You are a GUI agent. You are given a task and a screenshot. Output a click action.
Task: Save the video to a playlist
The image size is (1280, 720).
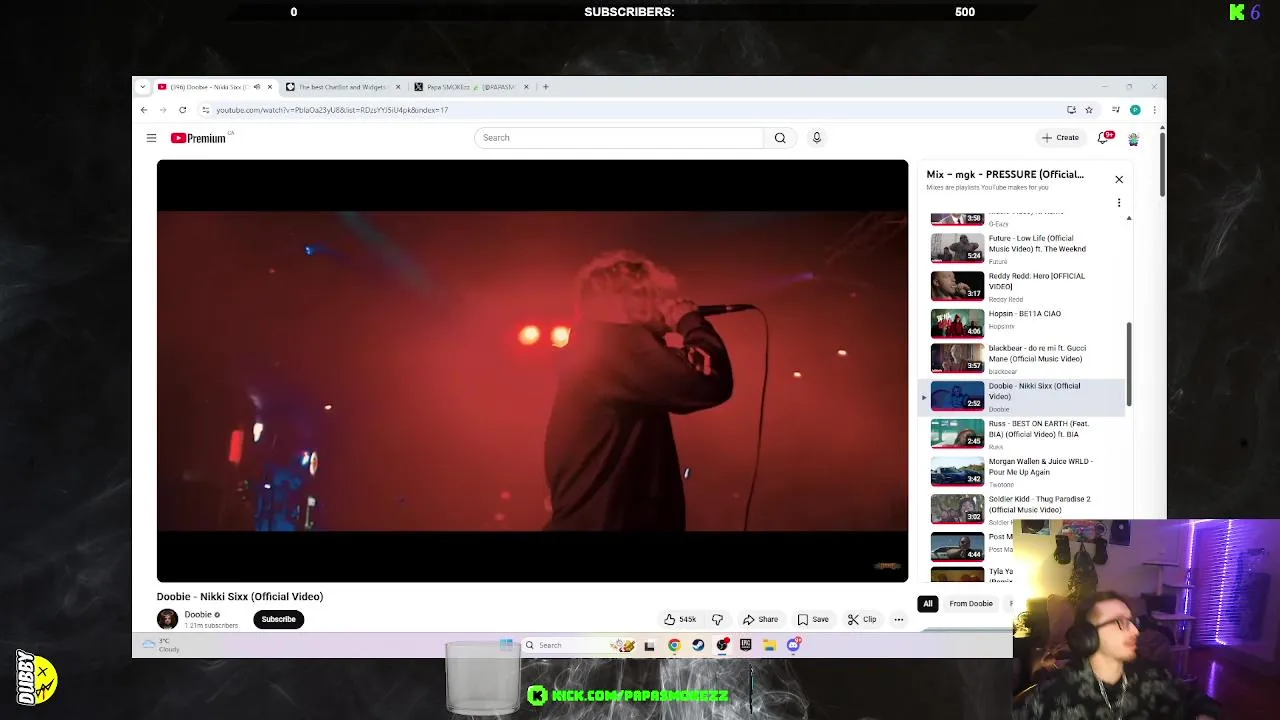[813, 619]
